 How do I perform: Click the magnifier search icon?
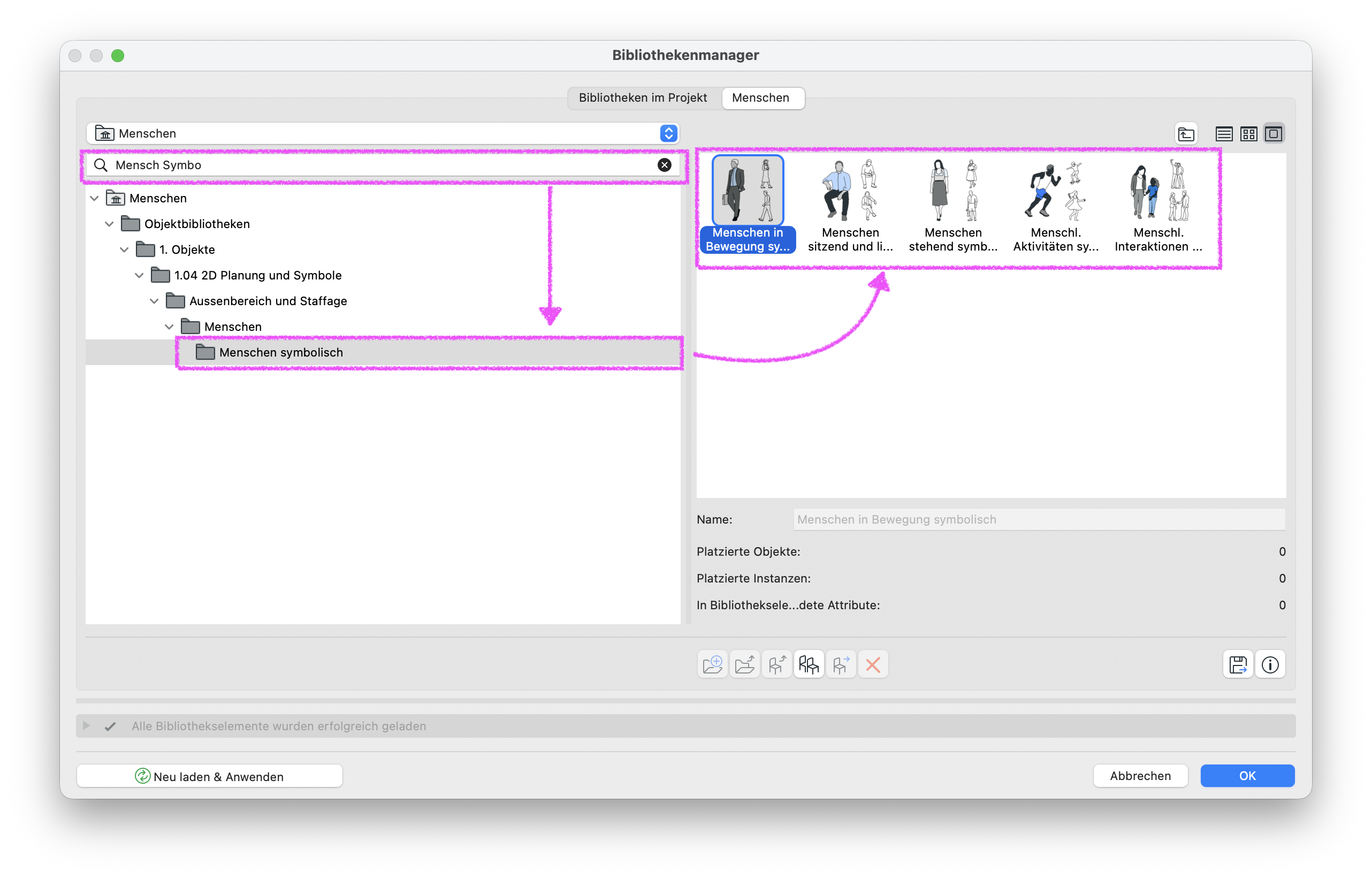(101, 165)
